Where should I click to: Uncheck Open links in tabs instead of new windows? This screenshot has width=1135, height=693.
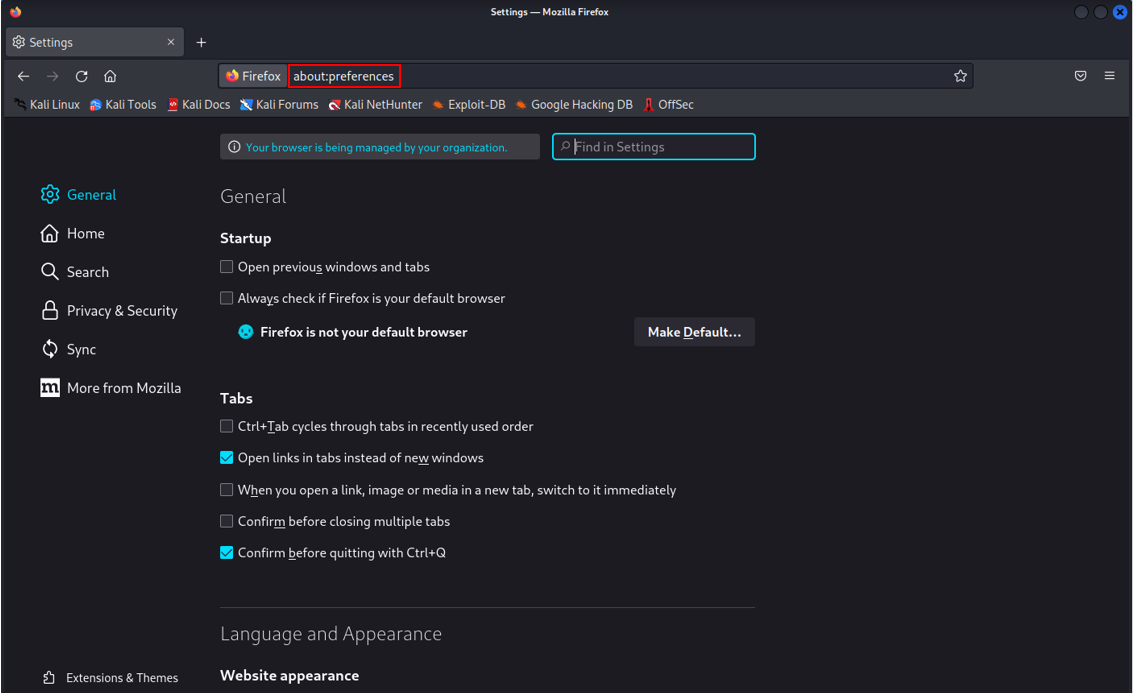tap(227, 458)
